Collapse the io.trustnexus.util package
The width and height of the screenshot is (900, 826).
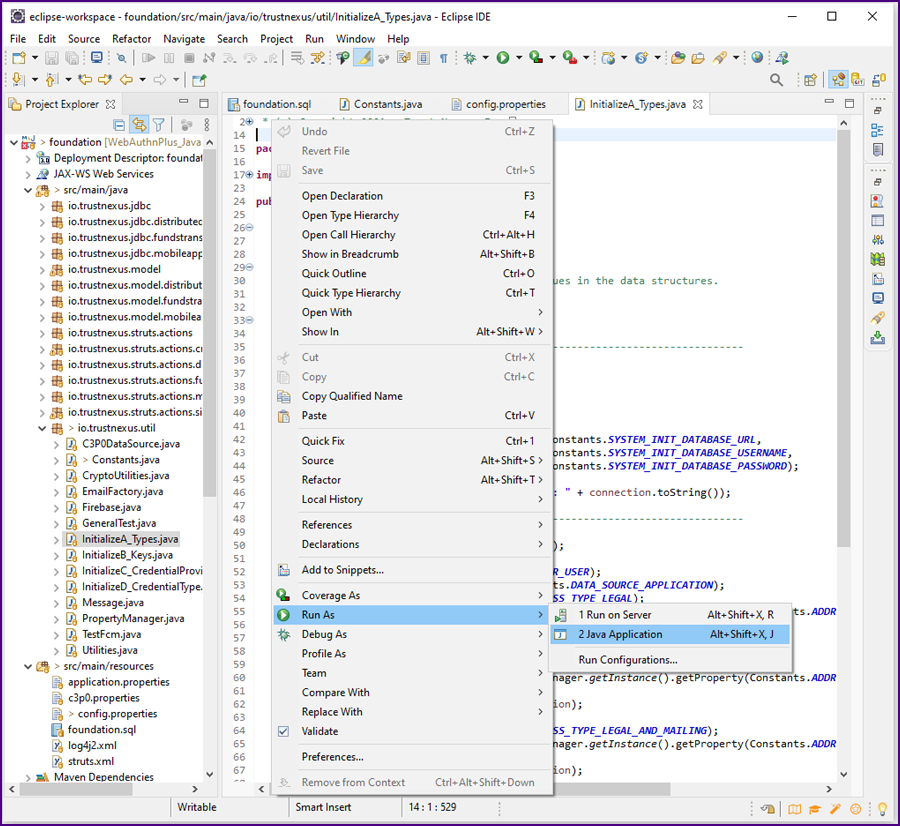point(41,428)
